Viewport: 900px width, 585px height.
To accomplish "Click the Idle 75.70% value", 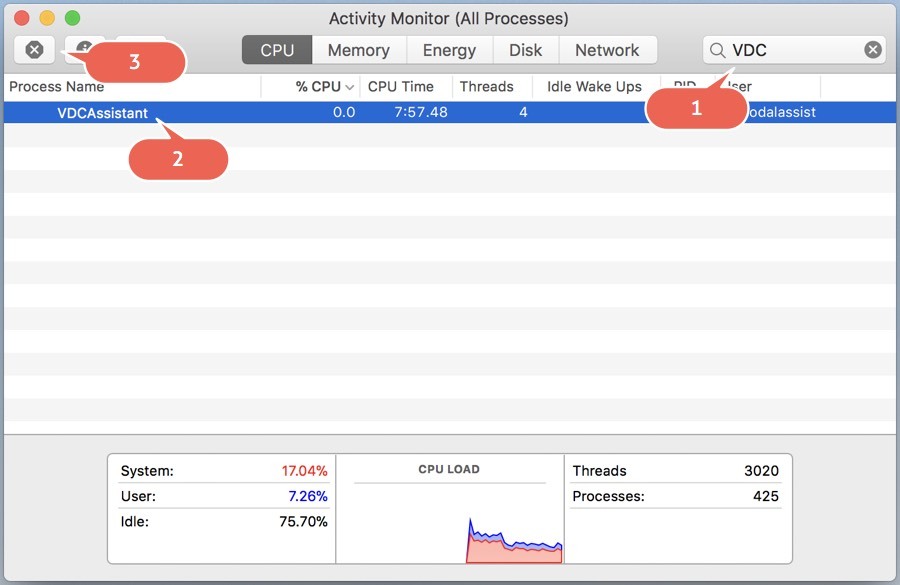I will click(303, 521).
